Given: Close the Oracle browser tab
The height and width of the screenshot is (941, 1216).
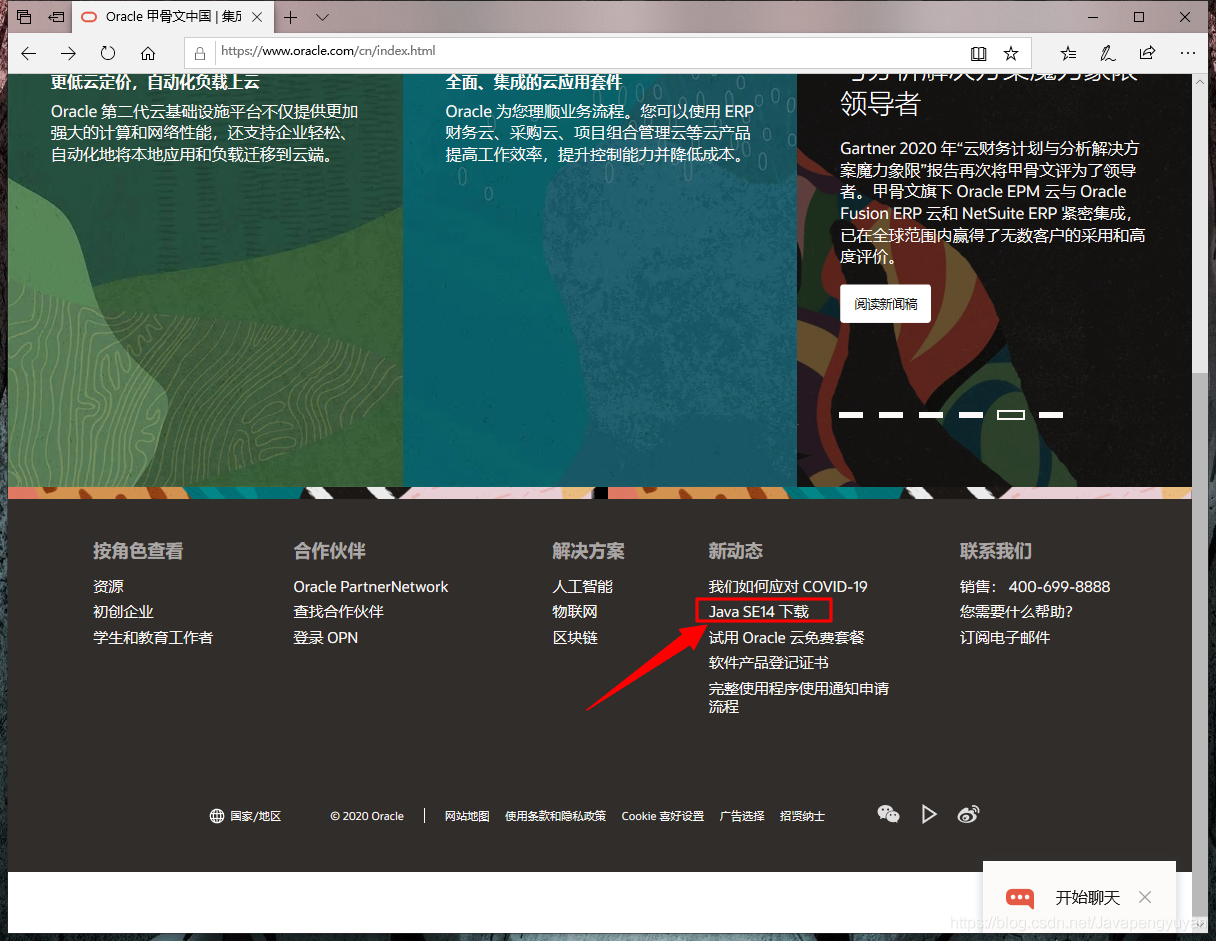Looking at the screenshot, I should 259,17.
